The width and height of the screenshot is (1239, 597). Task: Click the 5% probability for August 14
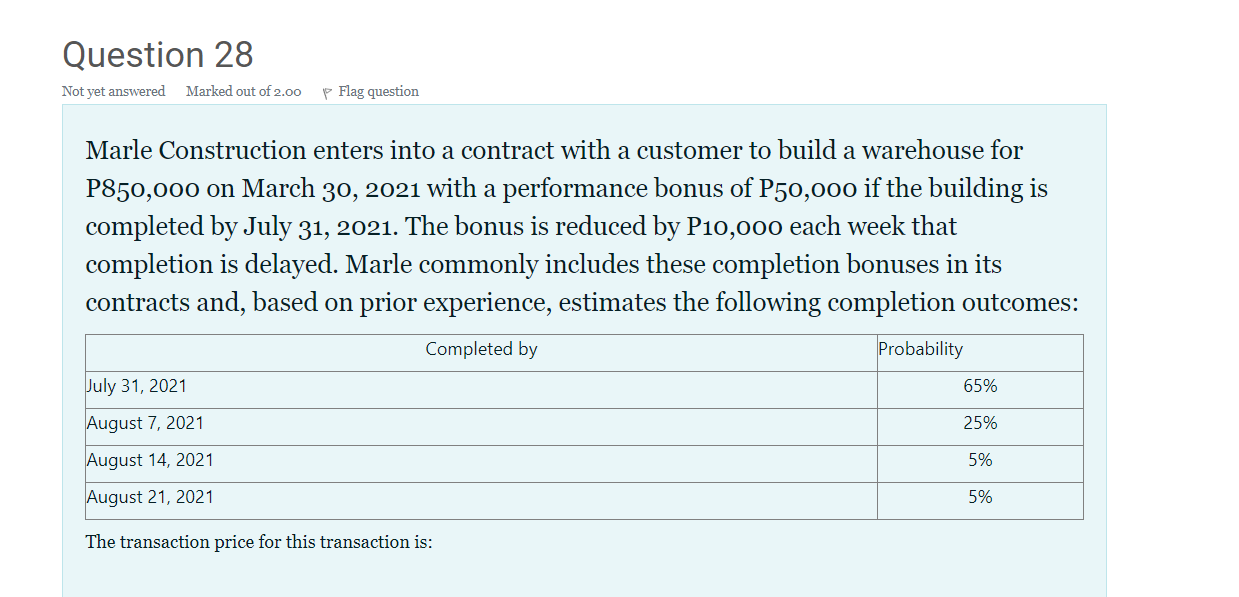(980, 460)
